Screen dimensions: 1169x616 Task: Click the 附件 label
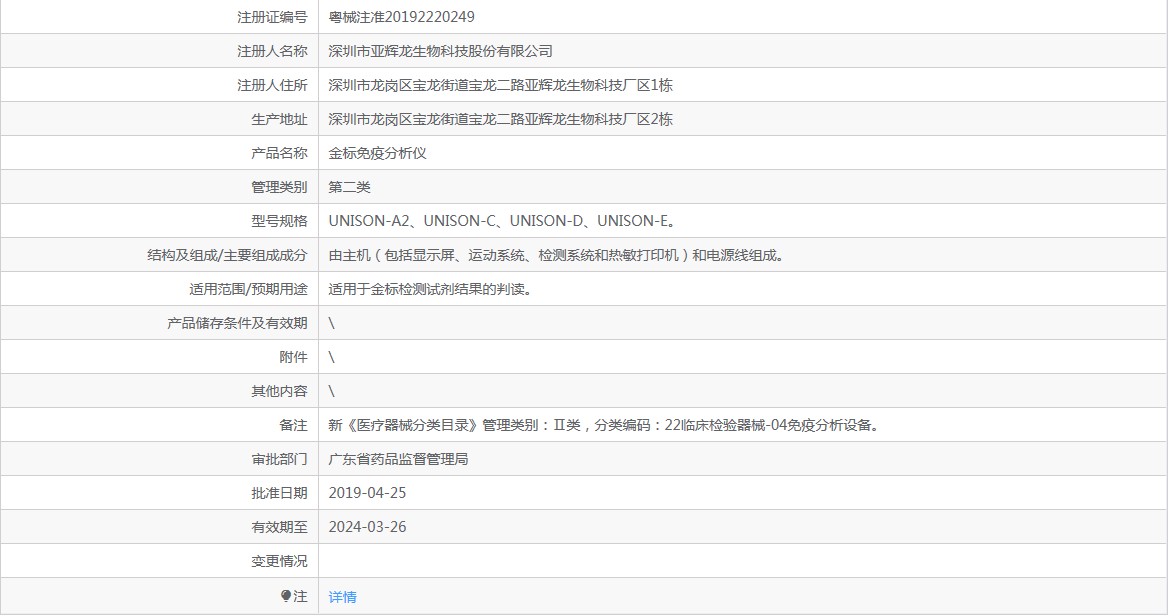(293, 357)
